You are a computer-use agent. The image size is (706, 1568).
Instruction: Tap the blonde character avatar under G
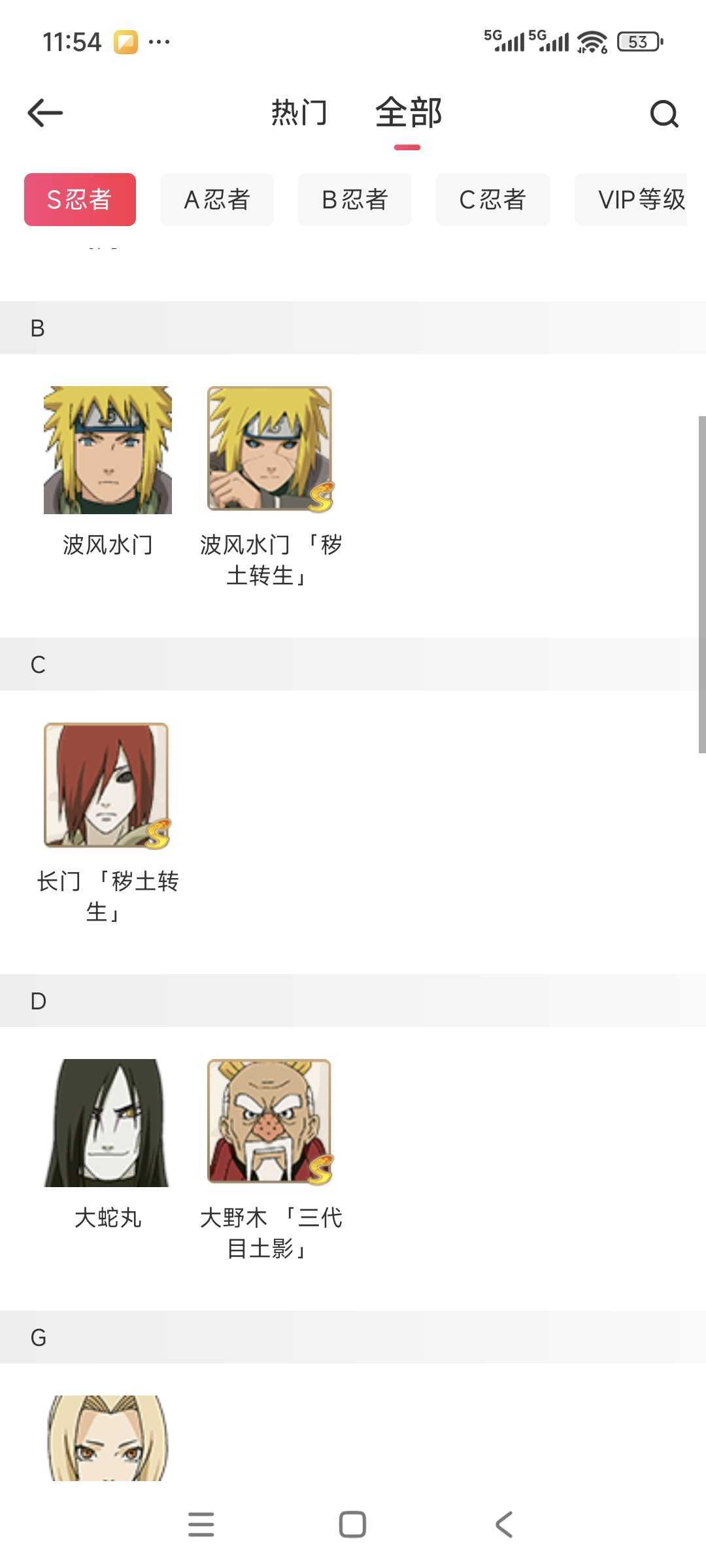coord(108,1437)
